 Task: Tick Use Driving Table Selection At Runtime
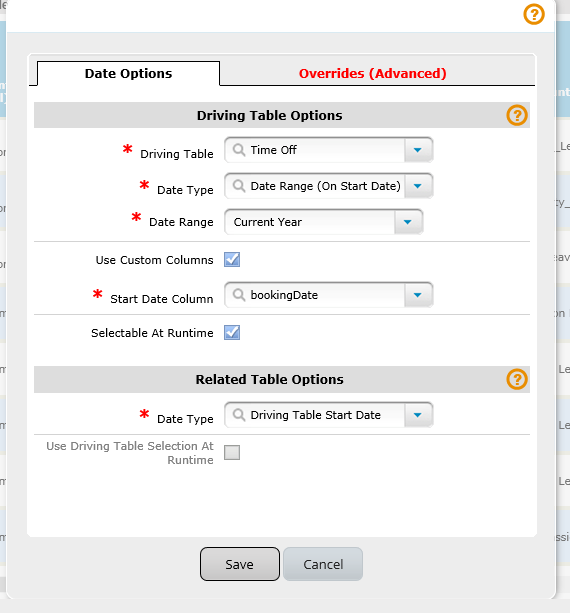point(232,453)
